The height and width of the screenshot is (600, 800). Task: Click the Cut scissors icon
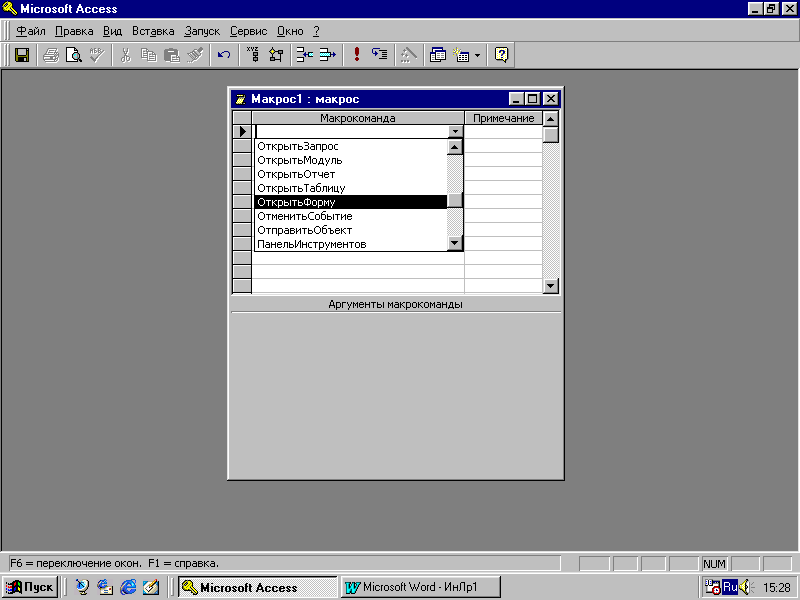click(126, 55)
